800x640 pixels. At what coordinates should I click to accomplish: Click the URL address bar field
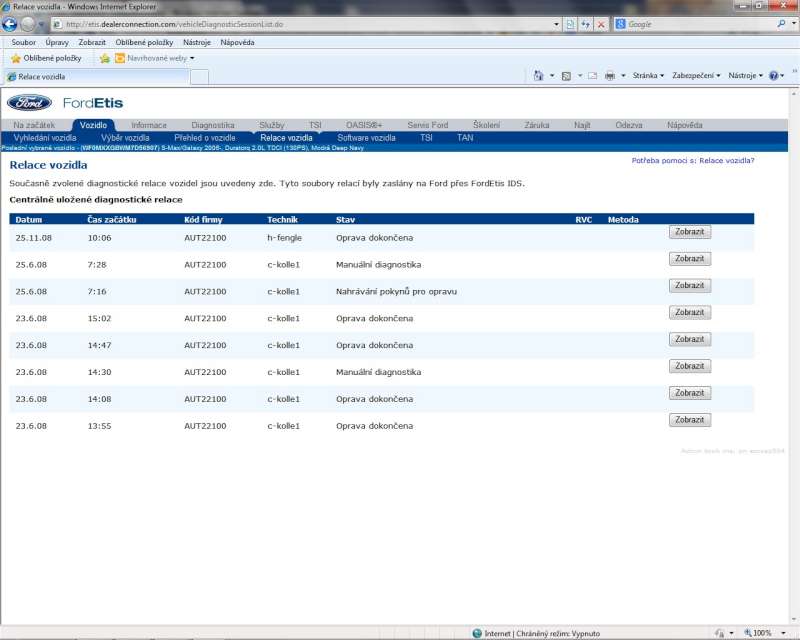coord(300,24)
